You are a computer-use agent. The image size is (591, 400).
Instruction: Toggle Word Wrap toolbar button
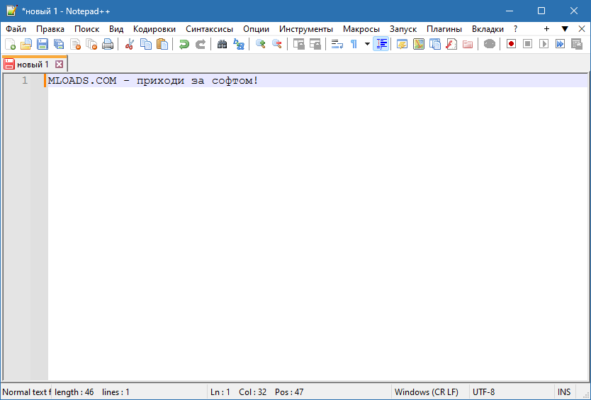tap(337, 44)
